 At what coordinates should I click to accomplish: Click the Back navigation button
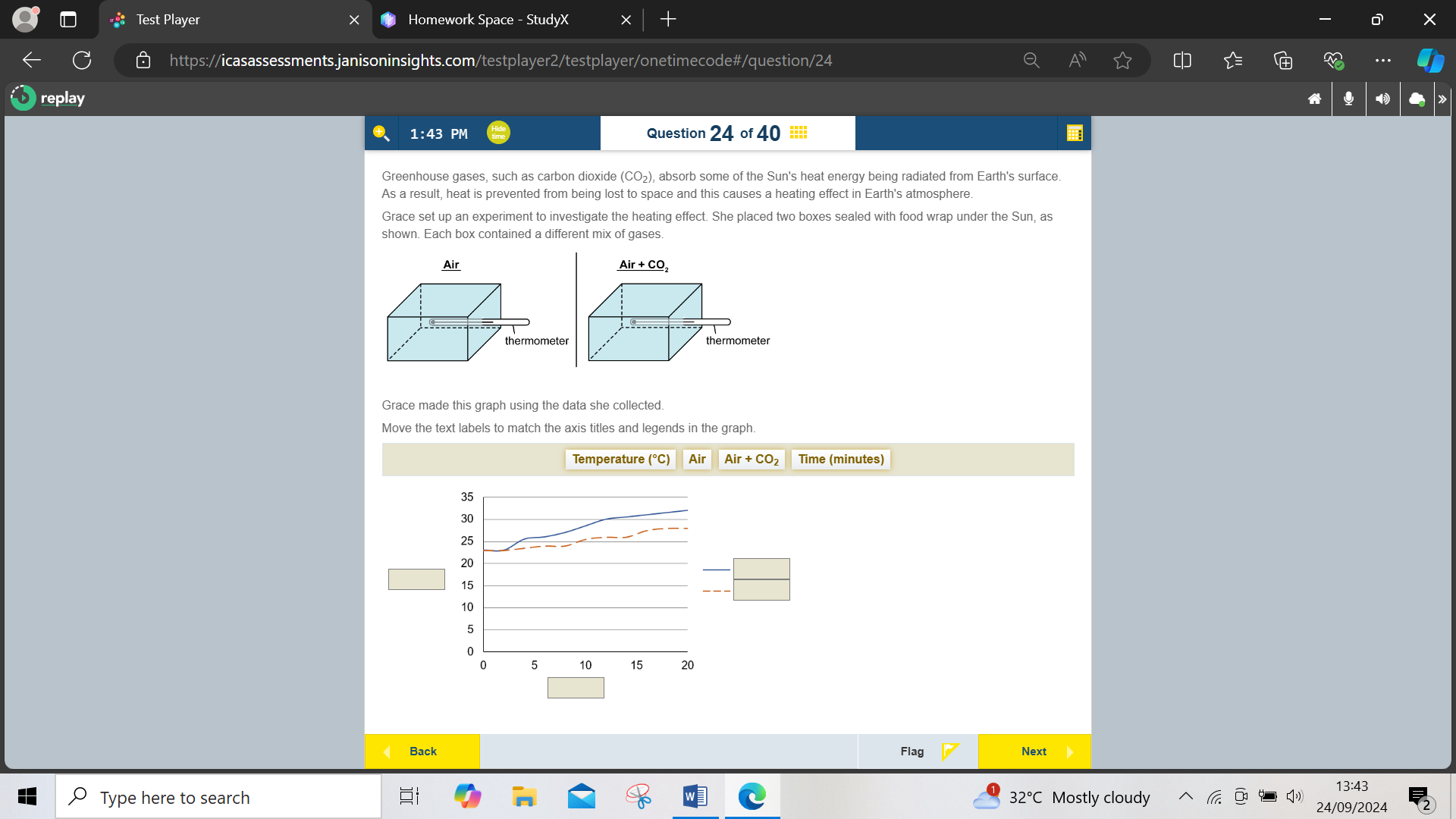coord(421,751)
